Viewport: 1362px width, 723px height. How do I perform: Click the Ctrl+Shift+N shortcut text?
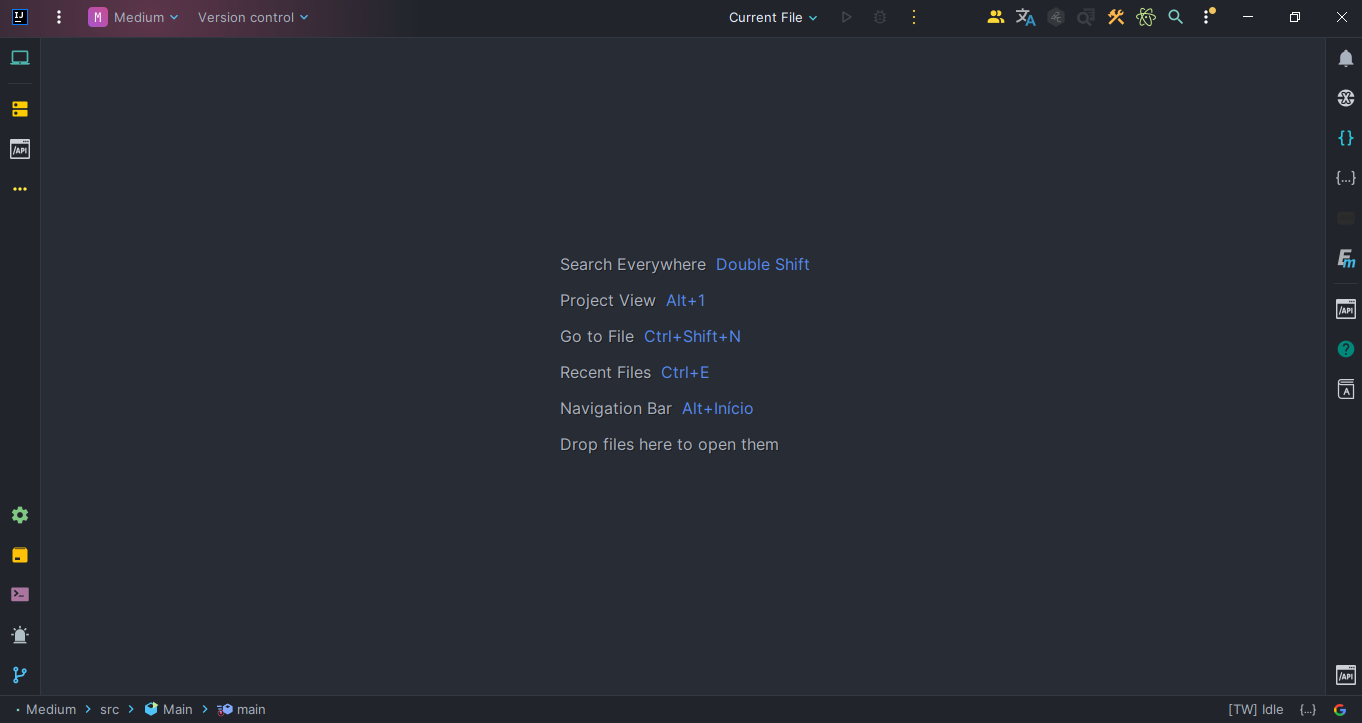(692, 336)
